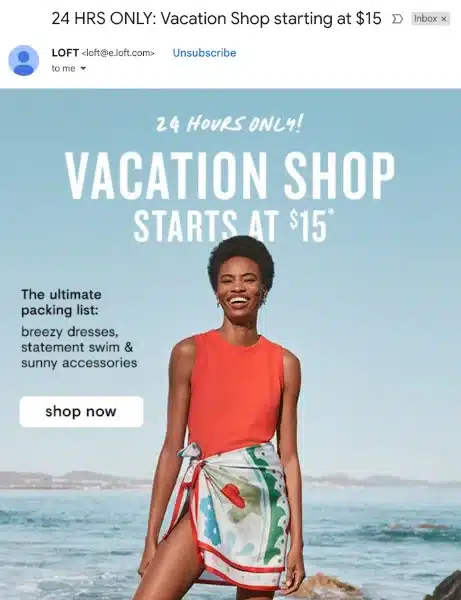Click the 'to me' recipient text
This screenshot has width=461, height=600.
[x=64, y=68]
